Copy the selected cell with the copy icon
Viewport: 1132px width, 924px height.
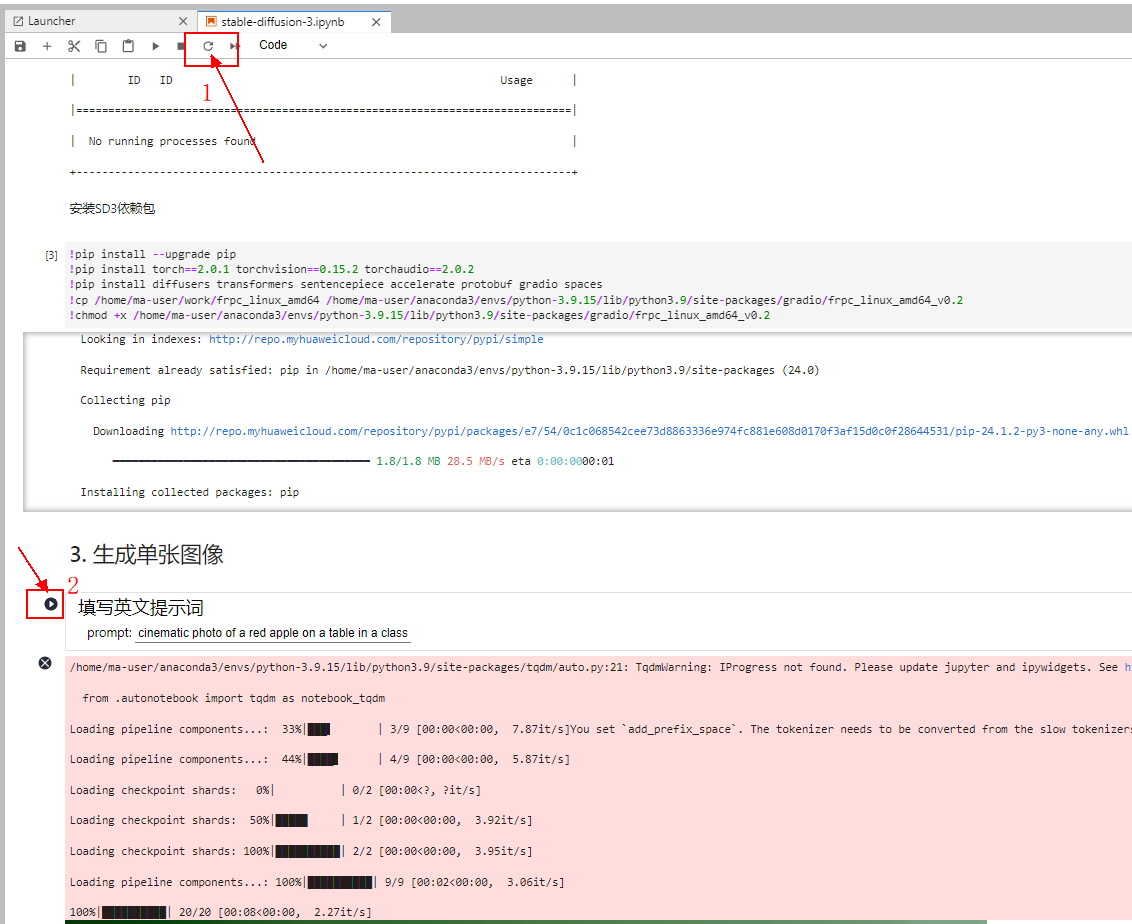pyautogui.click(x=101, y=46)
